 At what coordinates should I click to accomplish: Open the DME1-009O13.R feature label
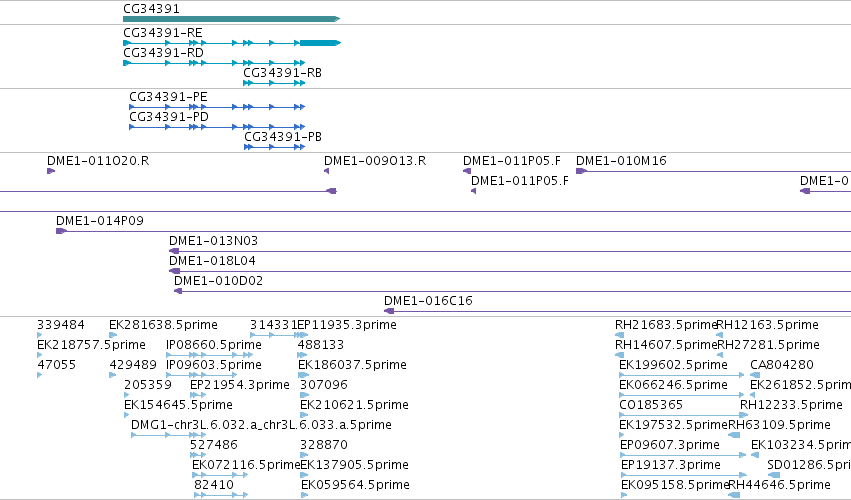[x=375, y=161]
